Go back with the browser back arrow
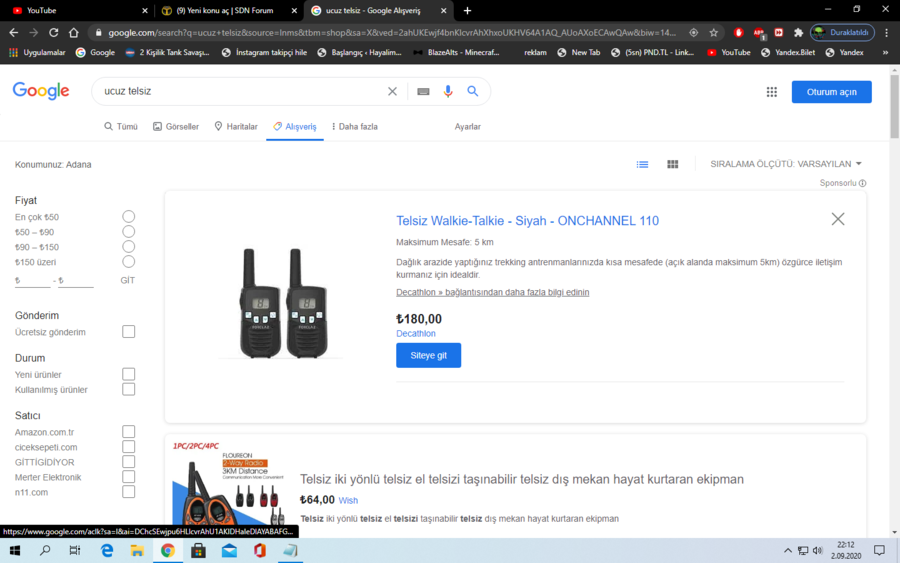The height and width of the screenshot is (563, 900). [14, 33]
